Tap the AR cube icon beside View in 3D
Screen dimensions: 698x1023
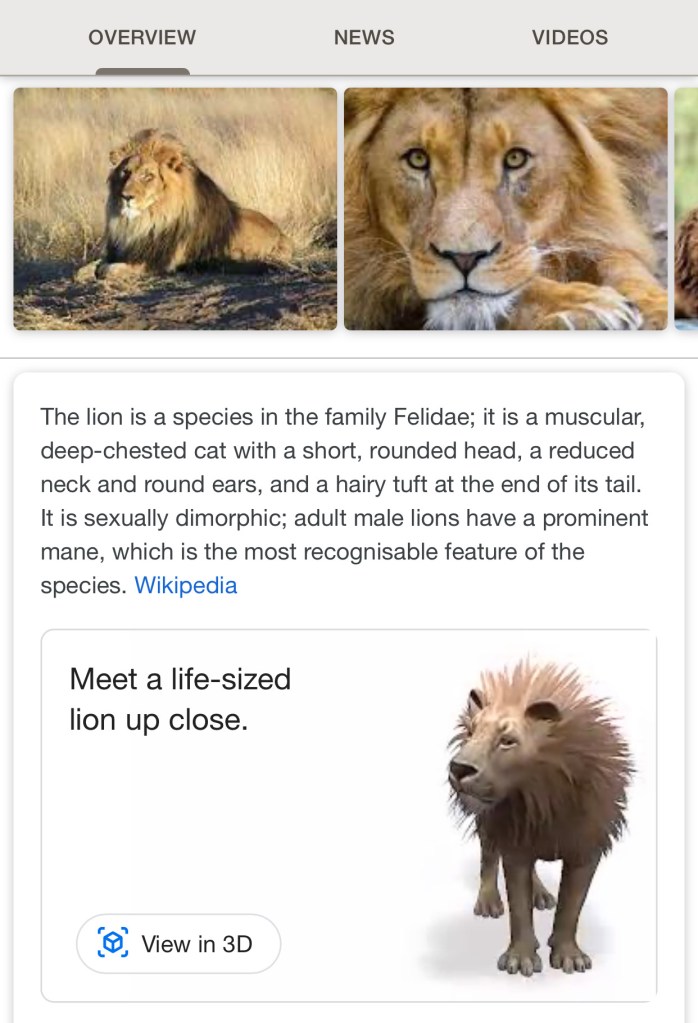[113, 943]
